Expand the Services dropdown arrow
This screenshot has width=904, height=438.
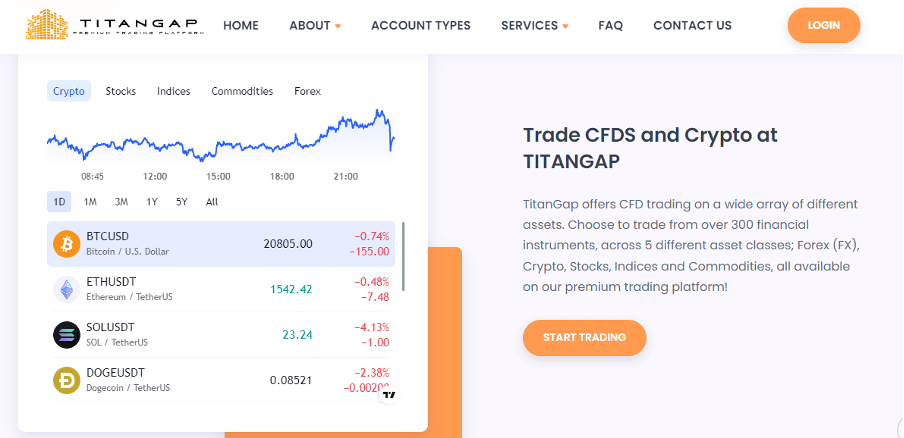[566, 26]
